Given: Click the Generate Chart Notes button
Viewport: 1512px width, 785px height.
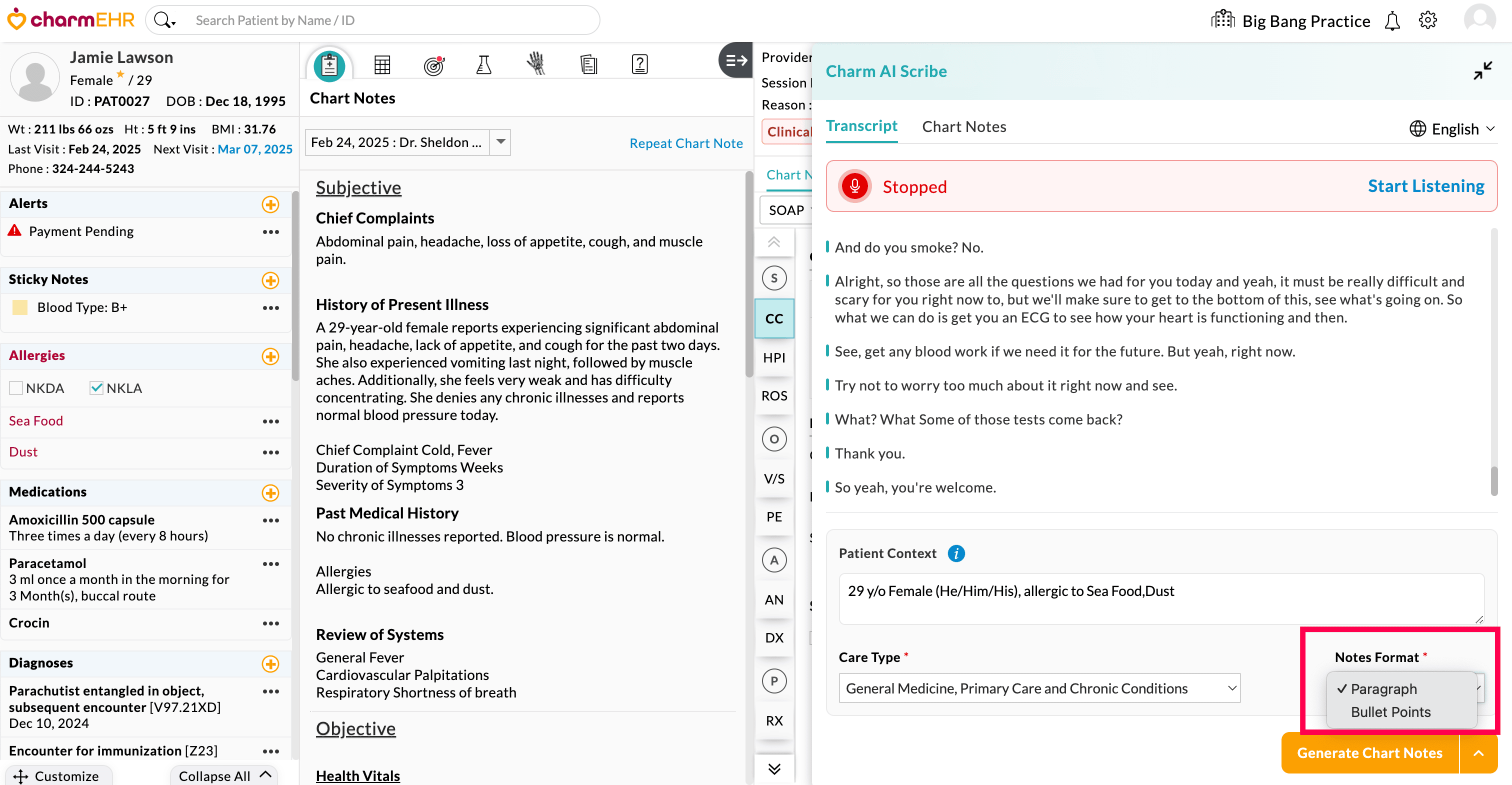Looking at the screenshot, I should (x=1369, y=752).
